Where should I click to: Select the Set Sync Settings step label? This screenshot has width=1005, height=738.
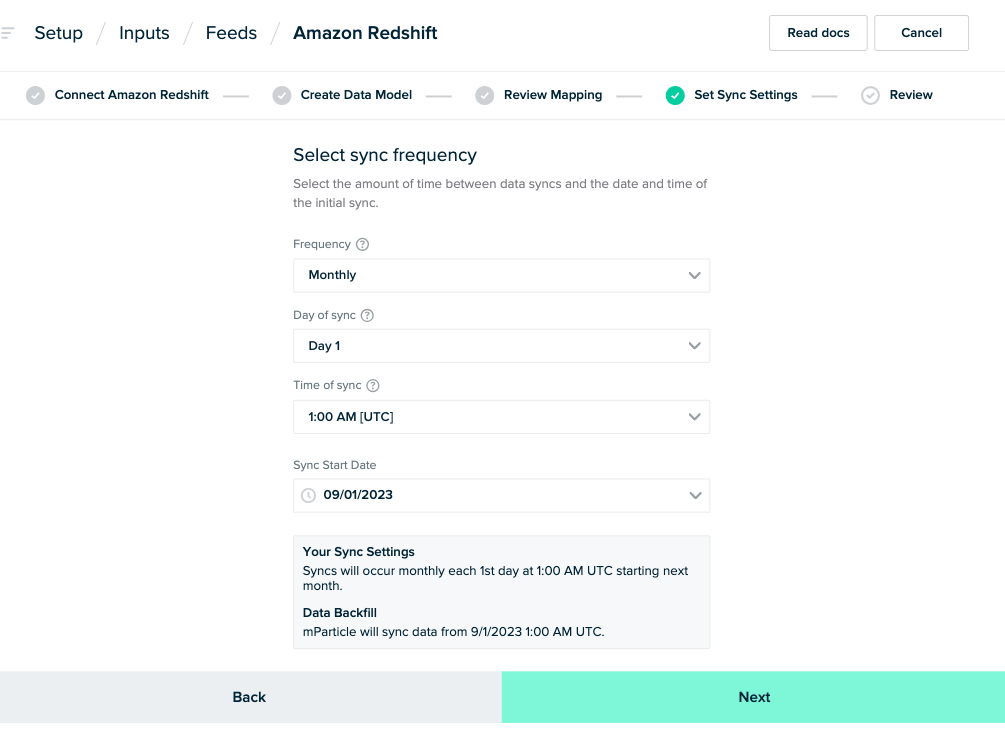(746, 95)
